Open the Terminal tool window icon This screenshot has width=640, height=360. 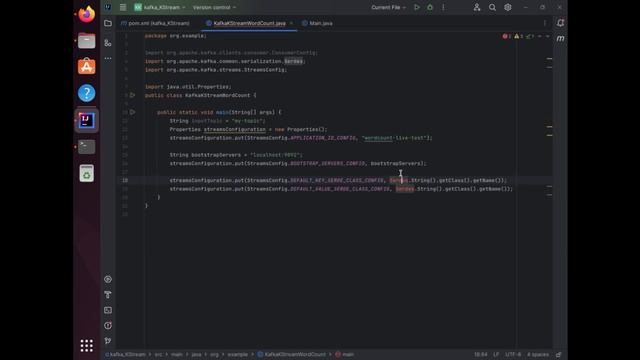point(108,310)
